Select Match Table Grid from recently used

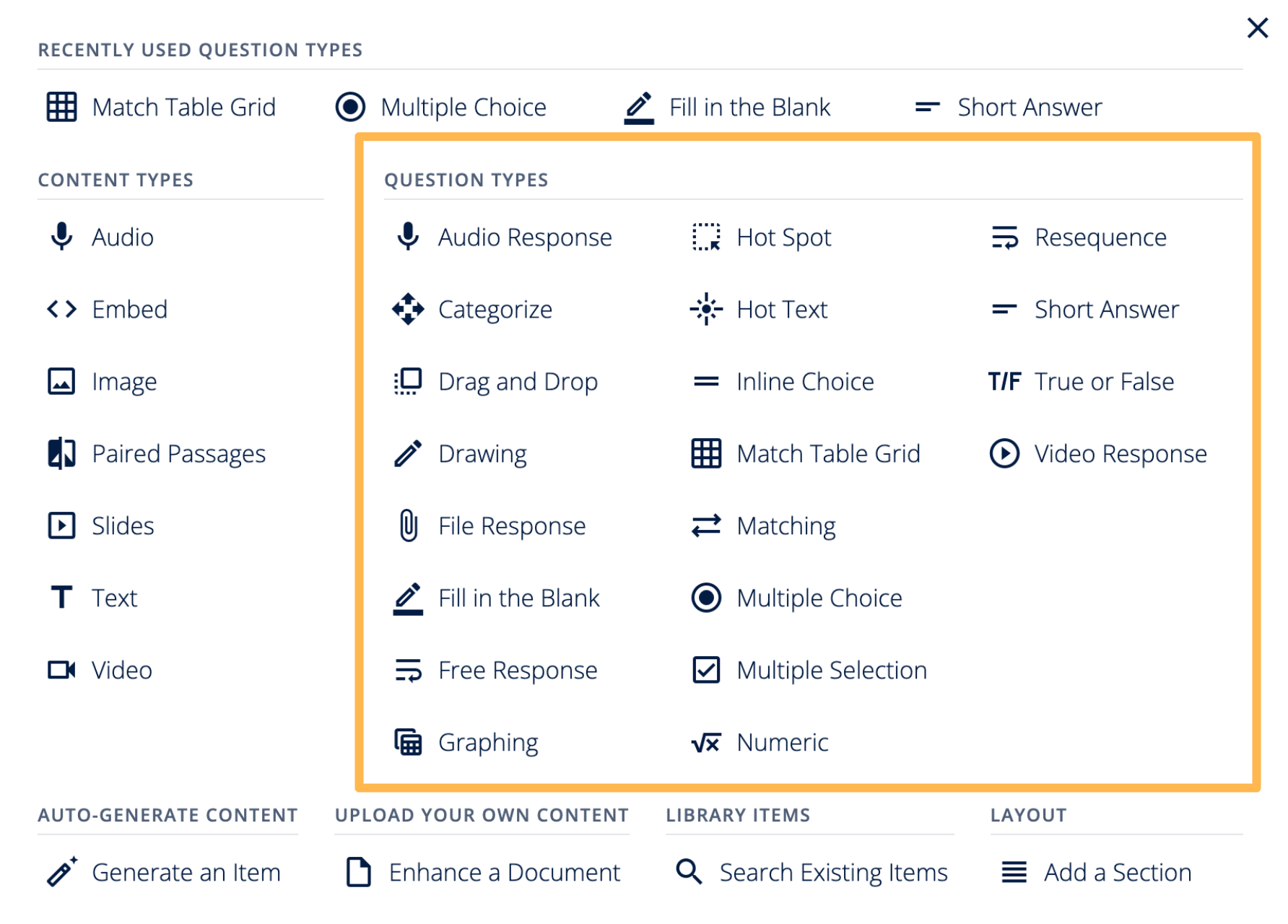183,107
